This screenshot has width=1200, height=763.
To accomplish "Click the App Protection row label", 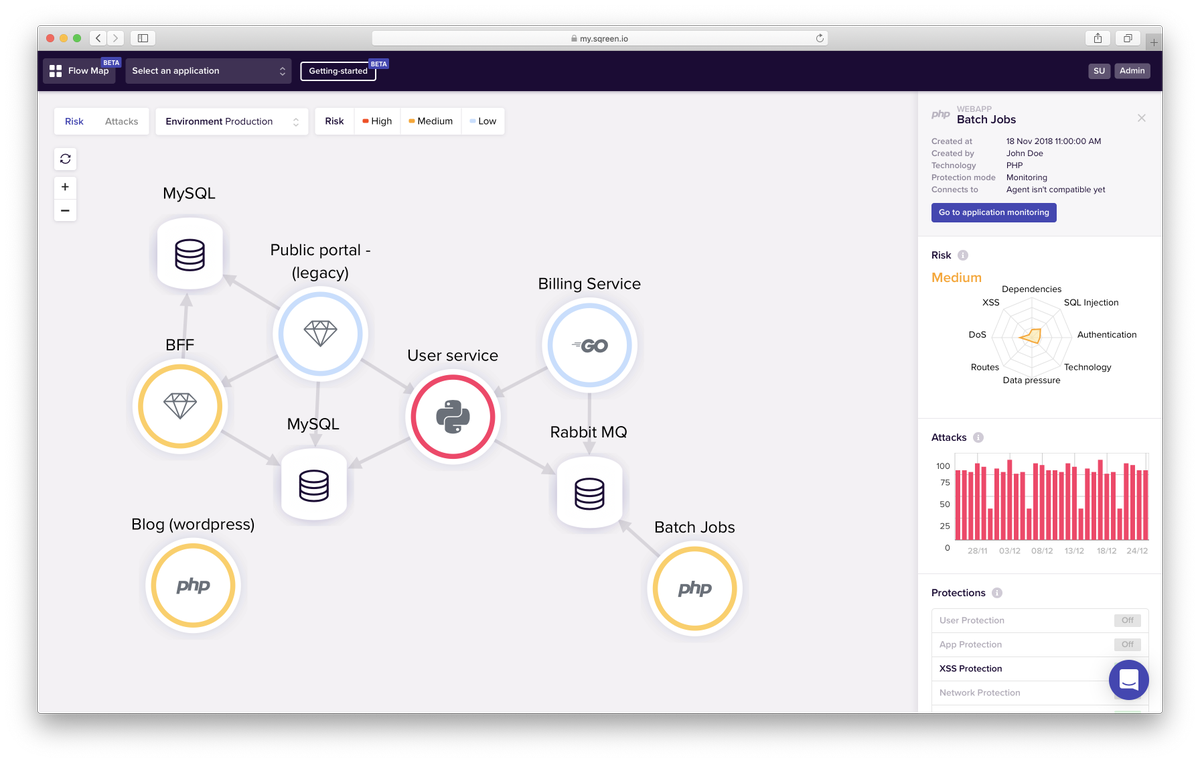I will (971, 645).
